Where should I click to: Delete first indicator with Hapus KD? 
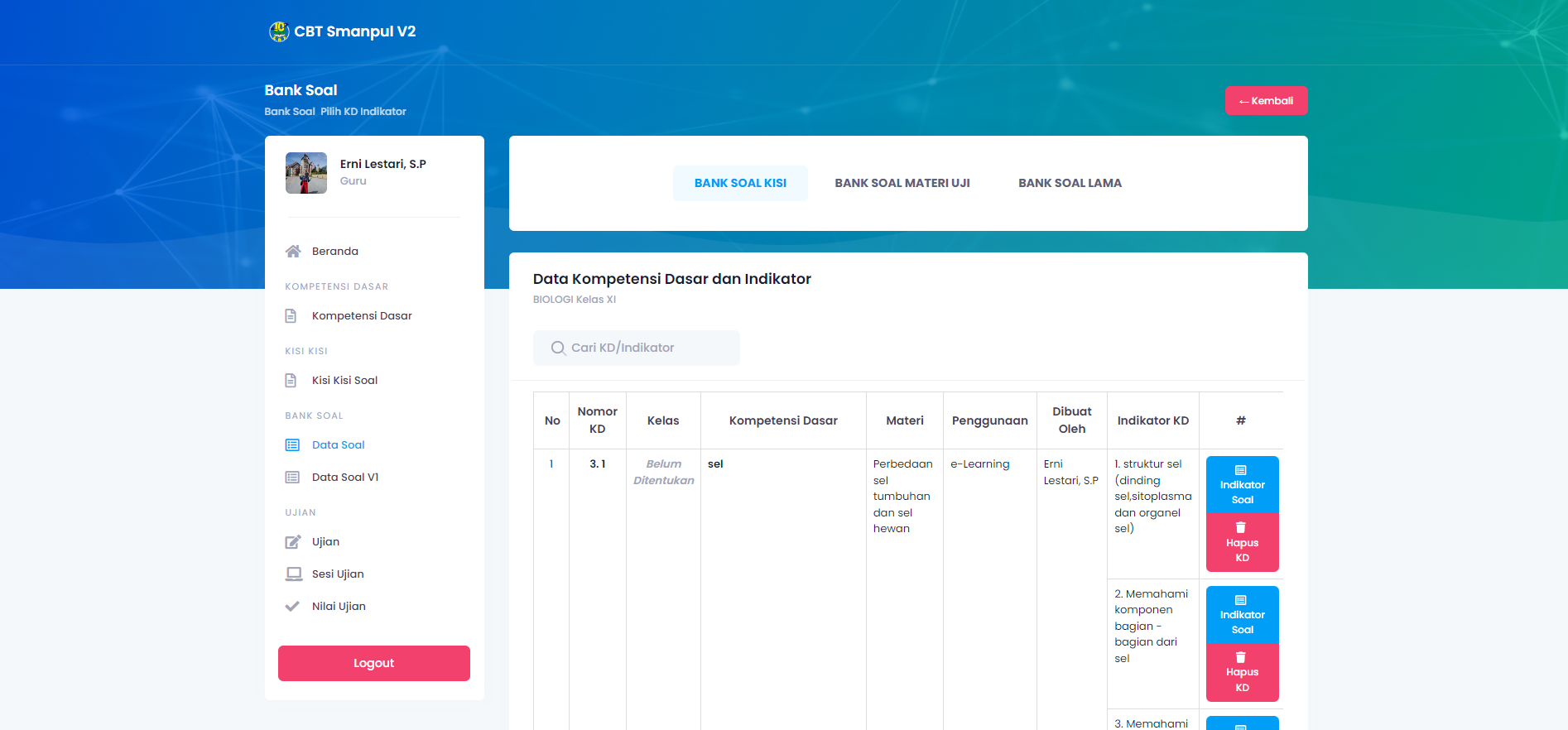pos(1242,542)
